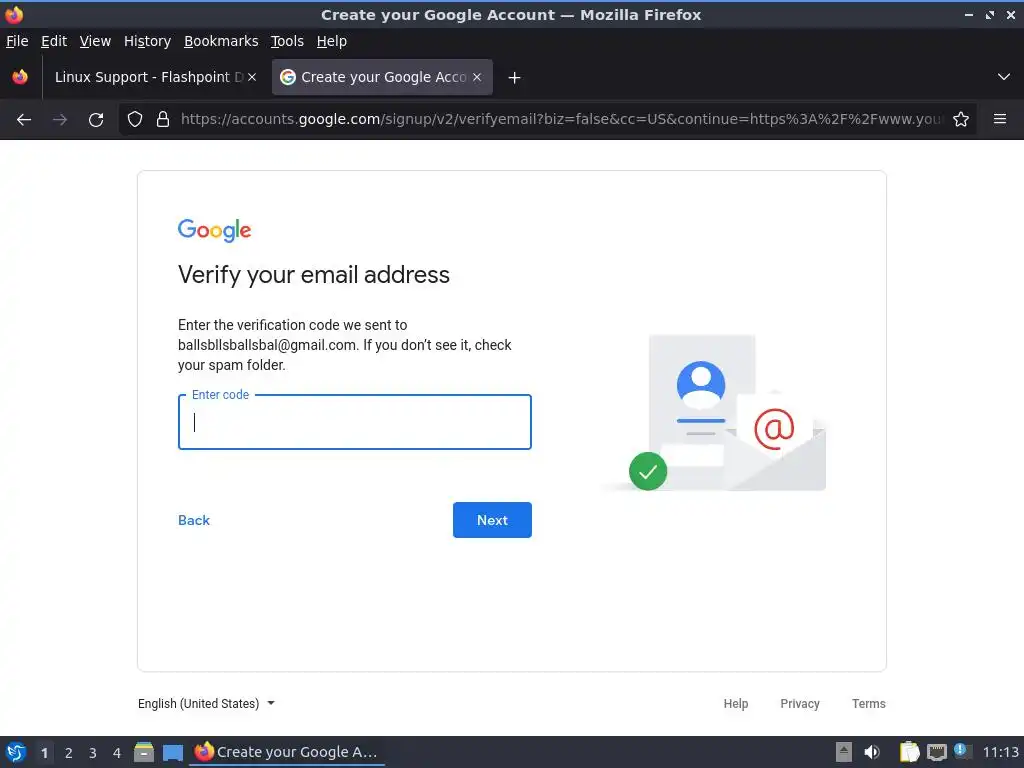Screen dimensions: 1024x768
Task: Open the removable media tray icon
Action: coord(844,752)
